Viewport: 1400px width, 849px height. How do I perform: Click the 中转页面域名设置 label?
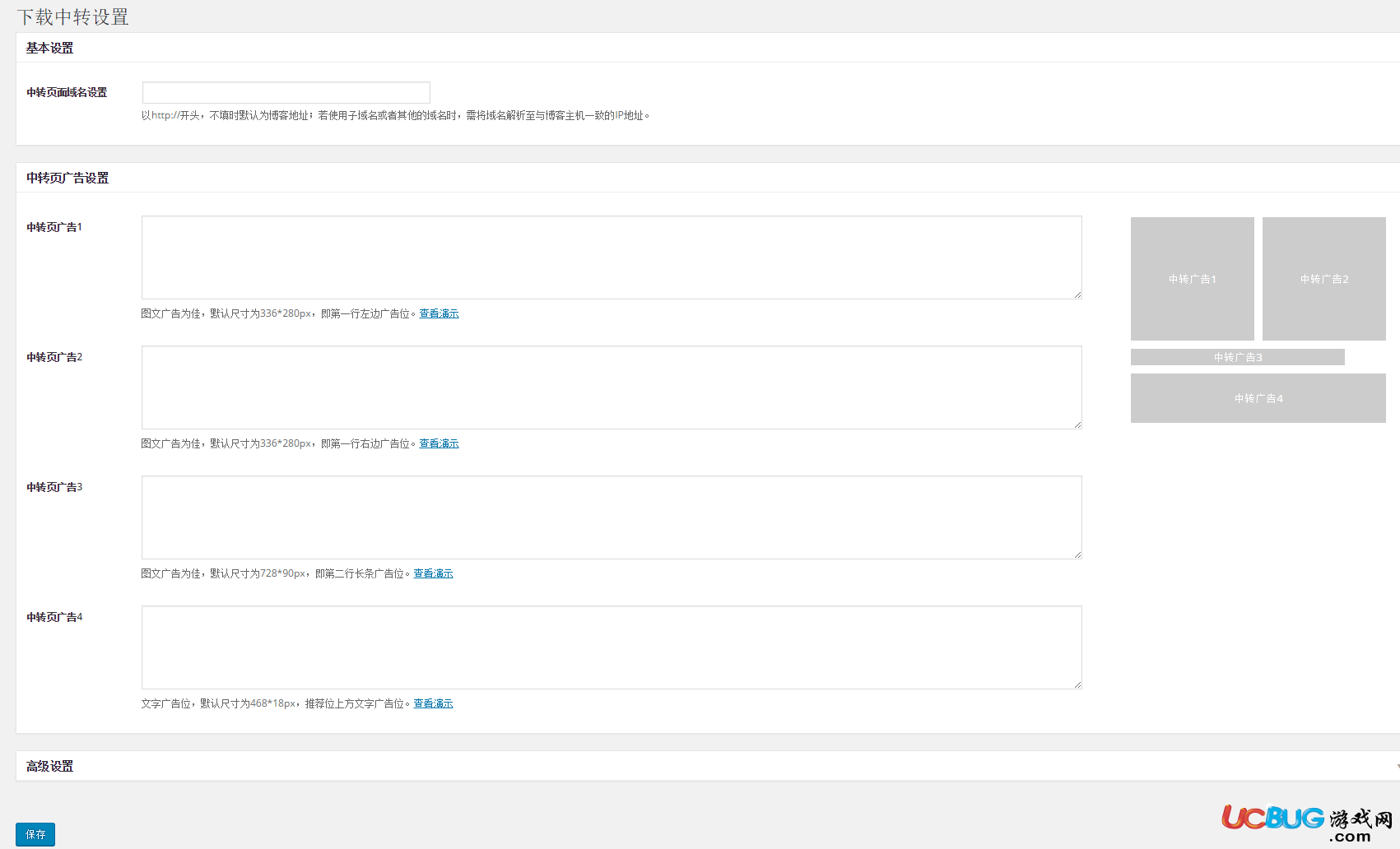67,92
